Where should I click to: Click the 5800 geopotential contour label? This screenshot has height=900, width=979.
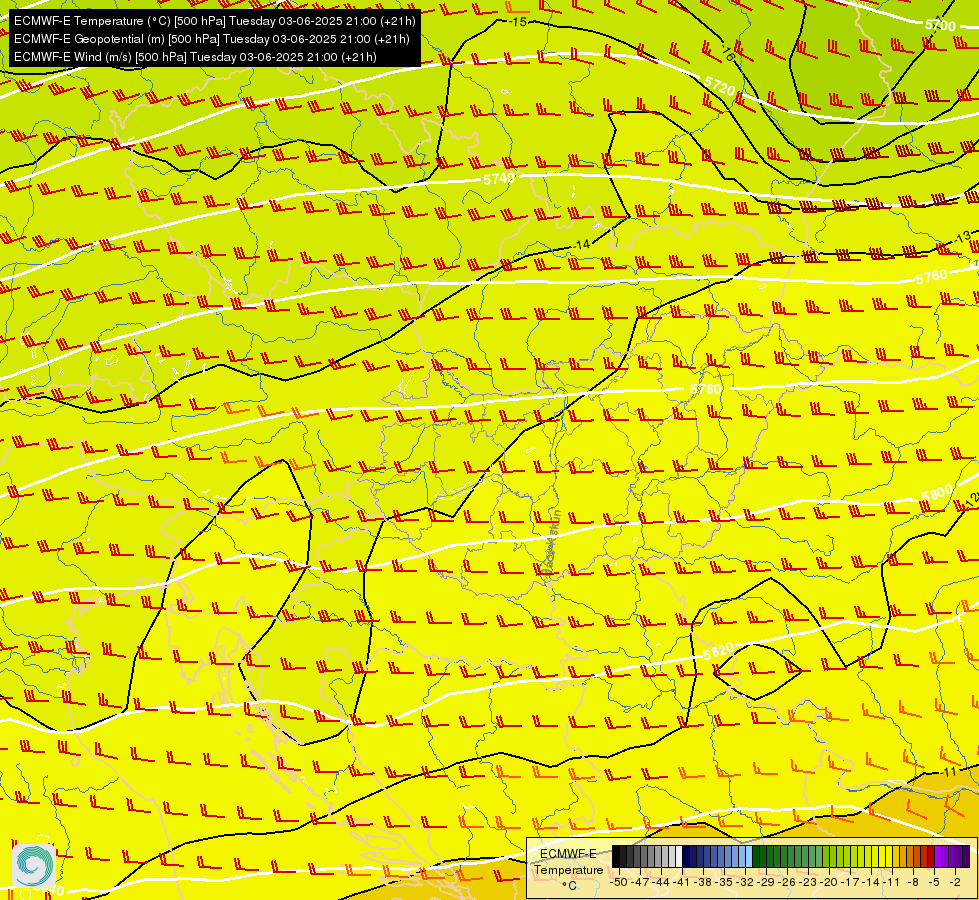[937, 493]
